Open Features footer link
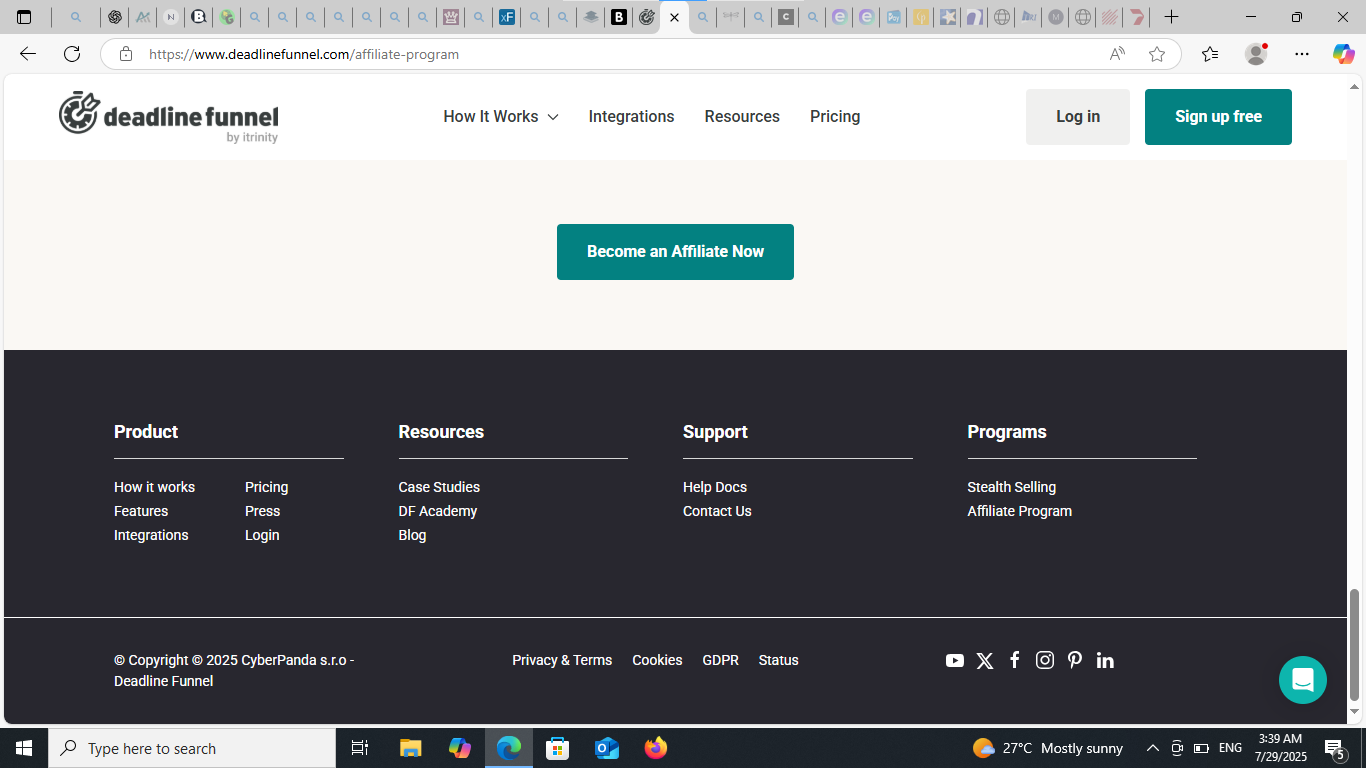 141,511
